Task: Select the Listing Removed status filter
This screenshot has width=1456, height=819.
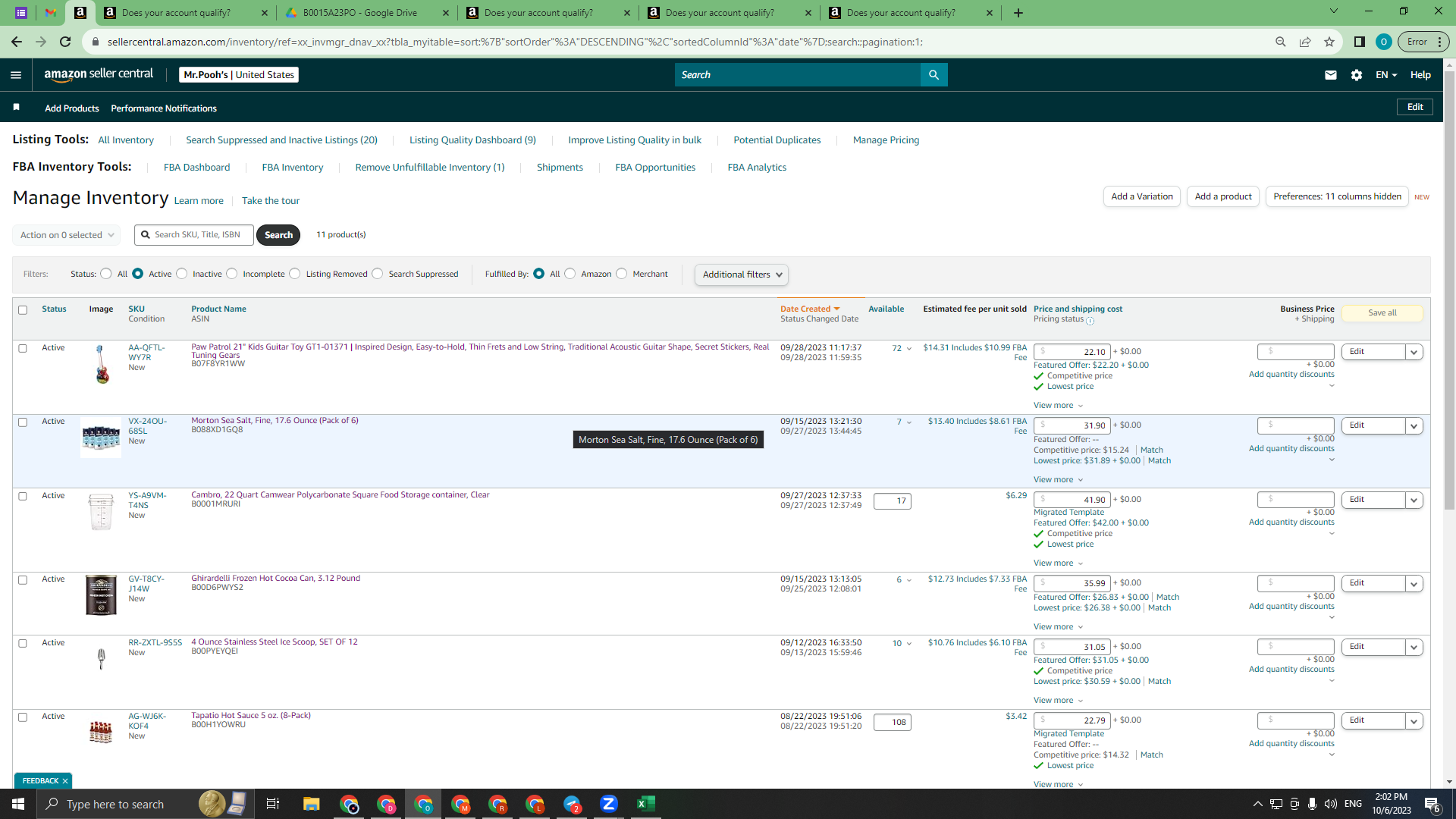Action: coord(295,274)
